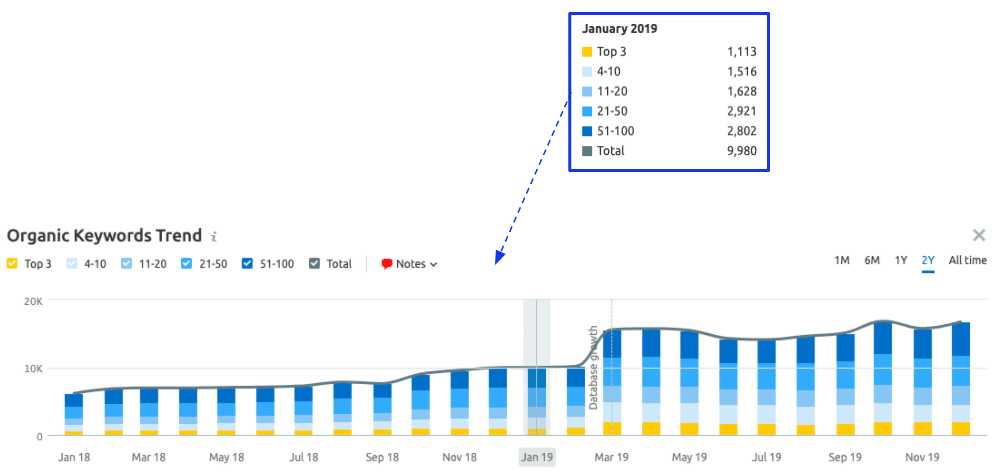Viewport: 998px width, 471px height.
Task: Toggle the Top 3 checkbox in legend
Action: coord(12,264)
